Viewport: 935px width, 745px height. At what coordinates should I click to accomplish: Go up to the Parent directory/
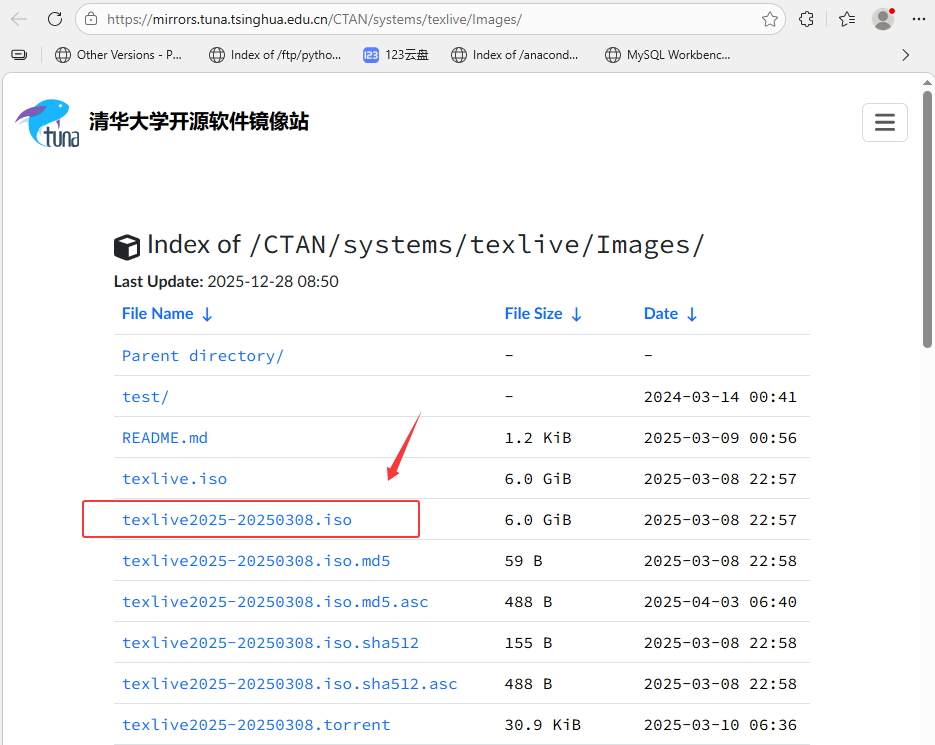pyautogui.click(x=203, y=356)
